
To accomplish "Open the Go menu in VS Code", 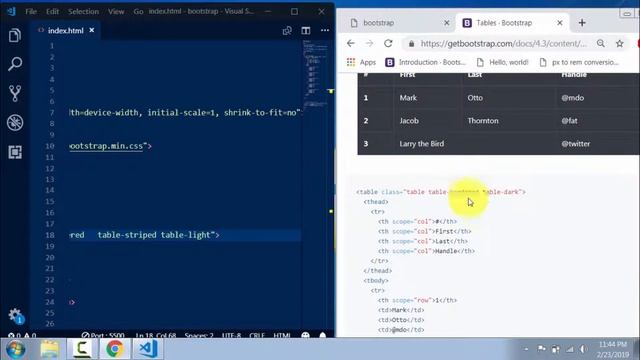I will 138,11.
